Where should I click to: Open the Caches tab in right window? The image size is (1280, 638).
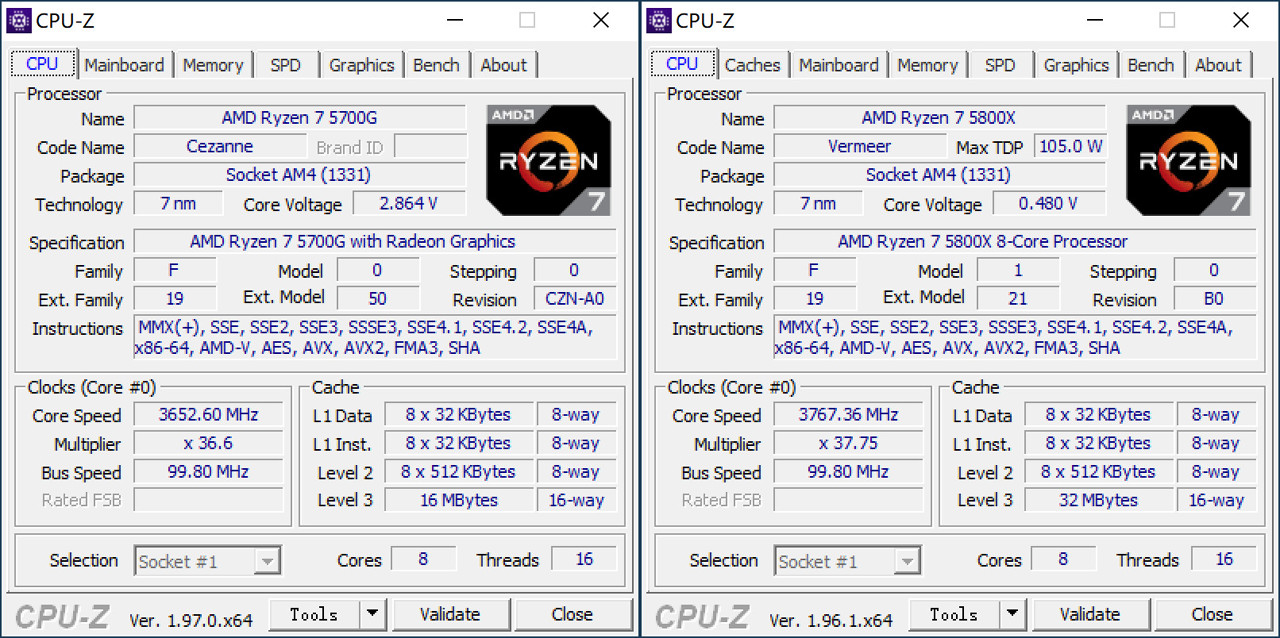[x=752, y=65]
